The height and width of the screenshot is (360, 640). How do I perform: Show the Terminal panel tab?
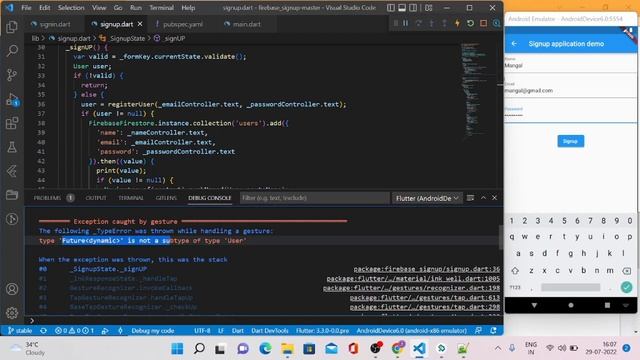tap(131, 198)
